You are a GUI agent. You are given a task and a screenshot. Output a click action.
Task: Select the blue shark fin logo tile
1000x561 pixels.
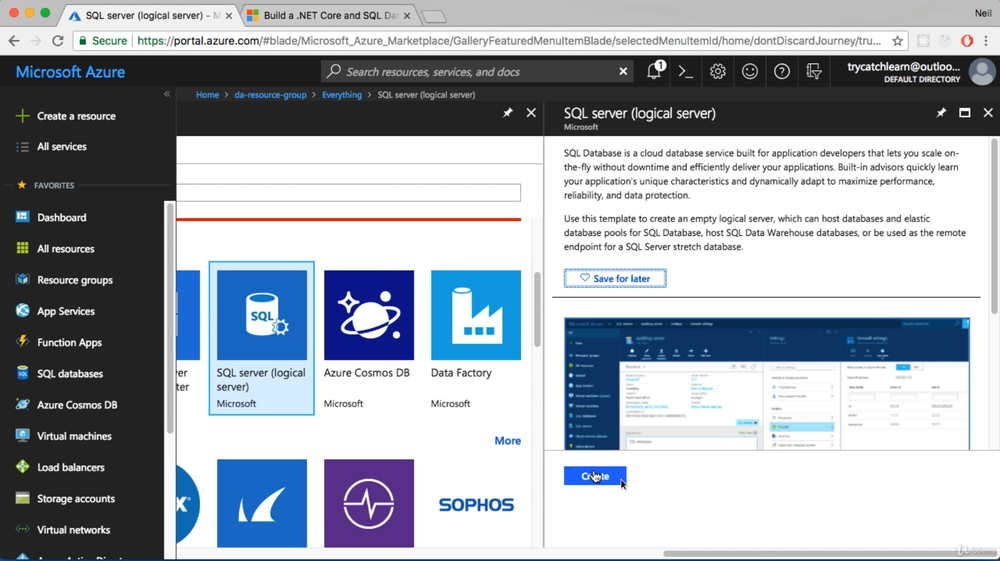coord(261,504)
